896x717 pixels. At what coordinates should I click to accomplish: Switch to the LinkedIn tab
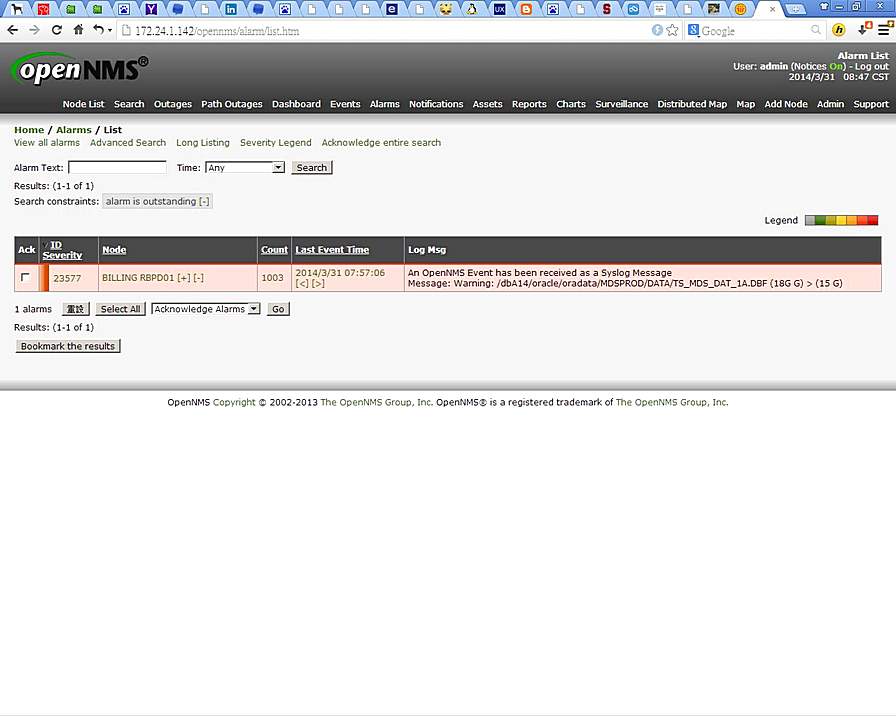231,9
